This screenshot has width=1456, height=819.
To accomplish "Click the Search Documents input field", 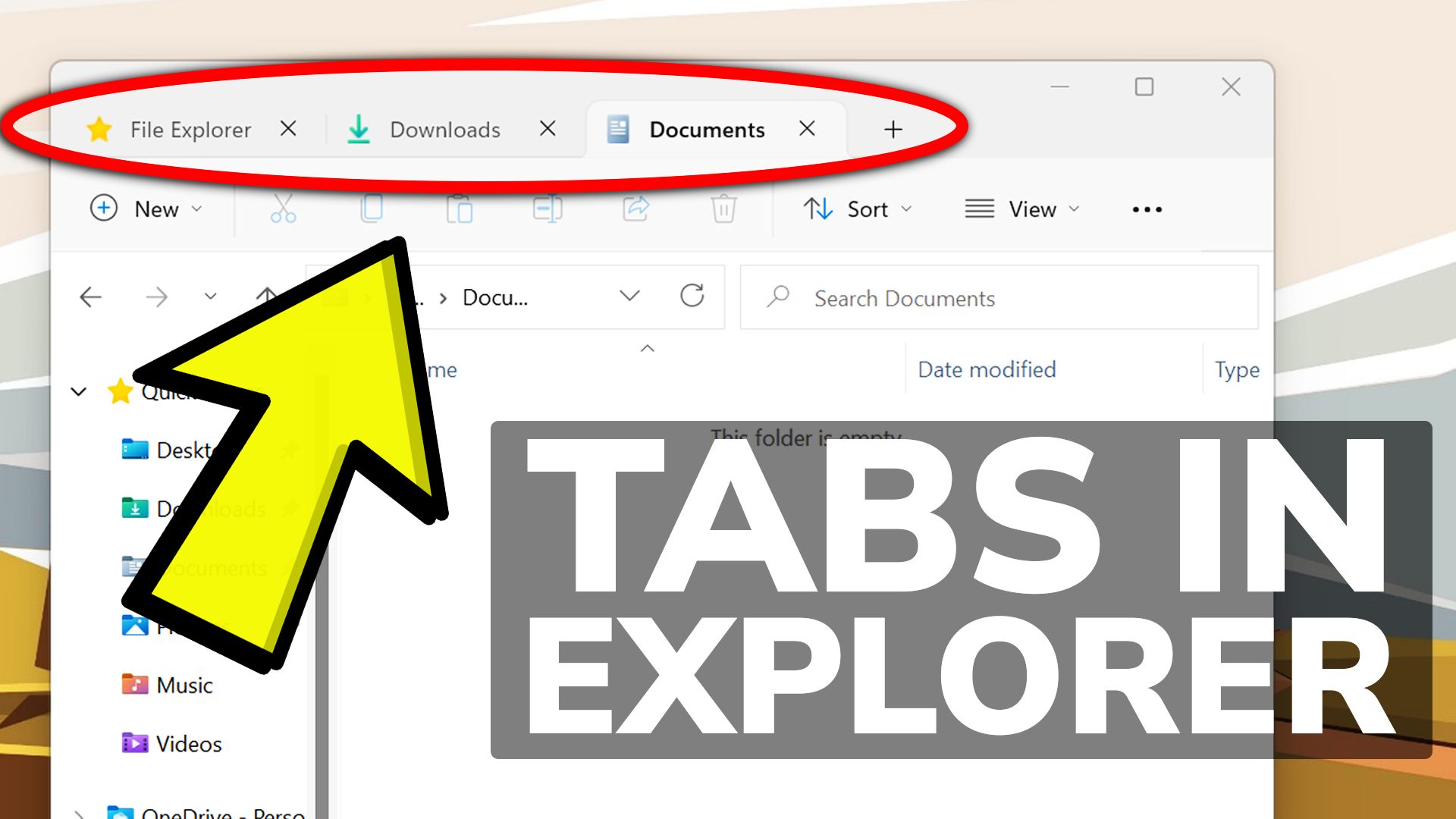I will click(x=1001, y=297).
